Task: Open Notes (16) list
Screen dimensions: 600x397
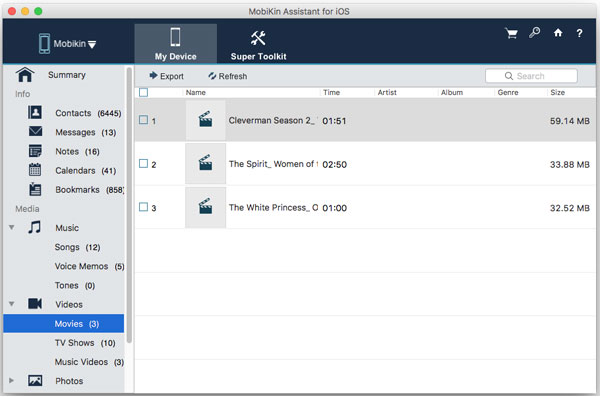Action: click(x=77, y=151)
